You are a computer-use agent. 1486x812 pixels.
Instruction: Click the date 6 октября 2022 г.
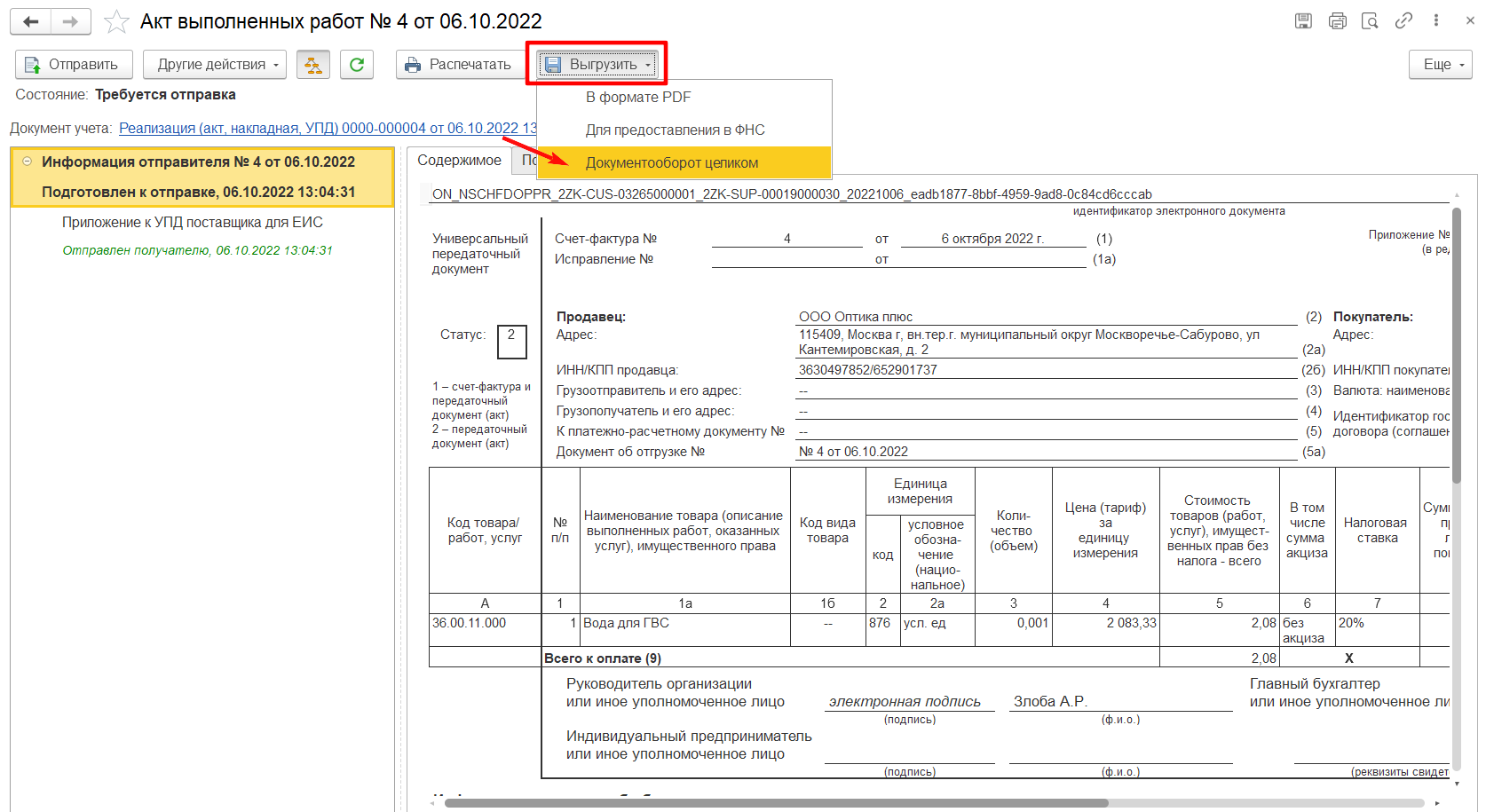pyautogui.click(x=992, y=239)
